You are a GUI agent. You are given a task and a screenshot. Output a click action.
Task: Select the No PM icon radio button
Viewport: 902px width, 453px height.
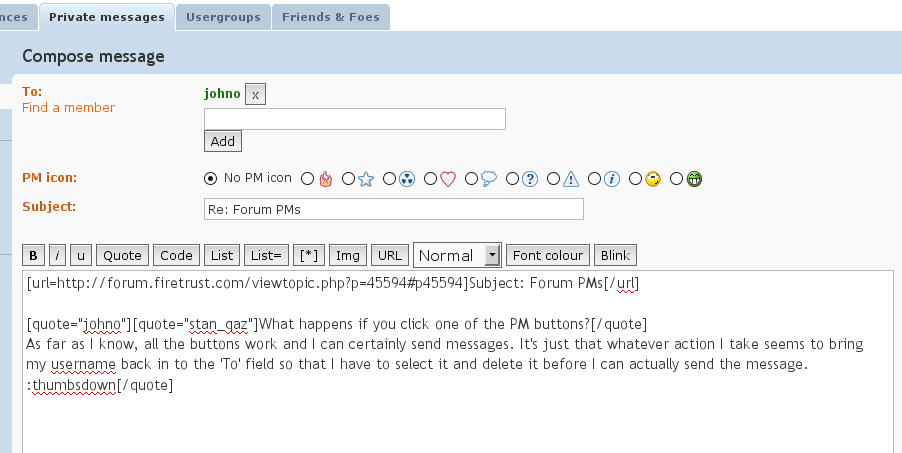point(211,178)
